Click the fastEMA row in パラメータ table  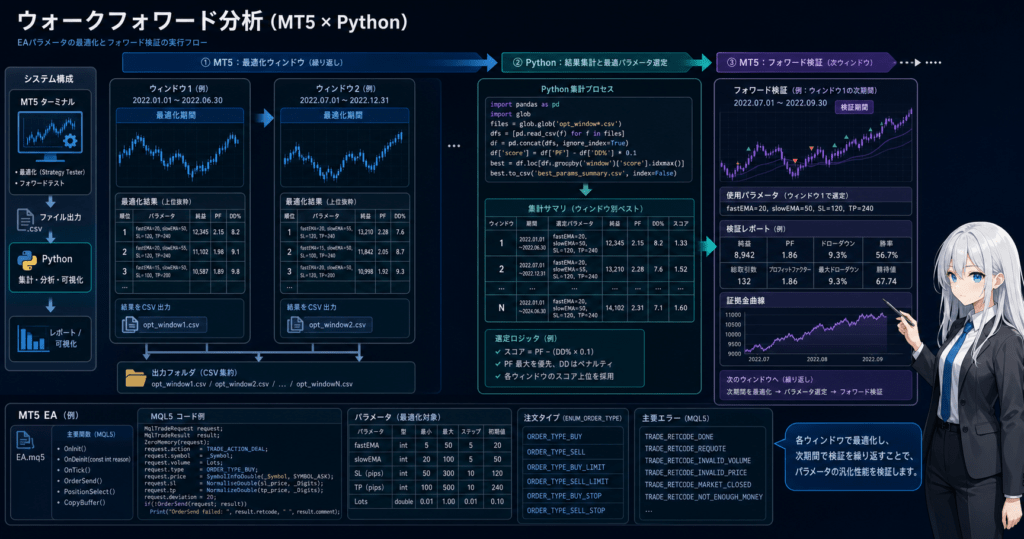click(x=430, y=445)
